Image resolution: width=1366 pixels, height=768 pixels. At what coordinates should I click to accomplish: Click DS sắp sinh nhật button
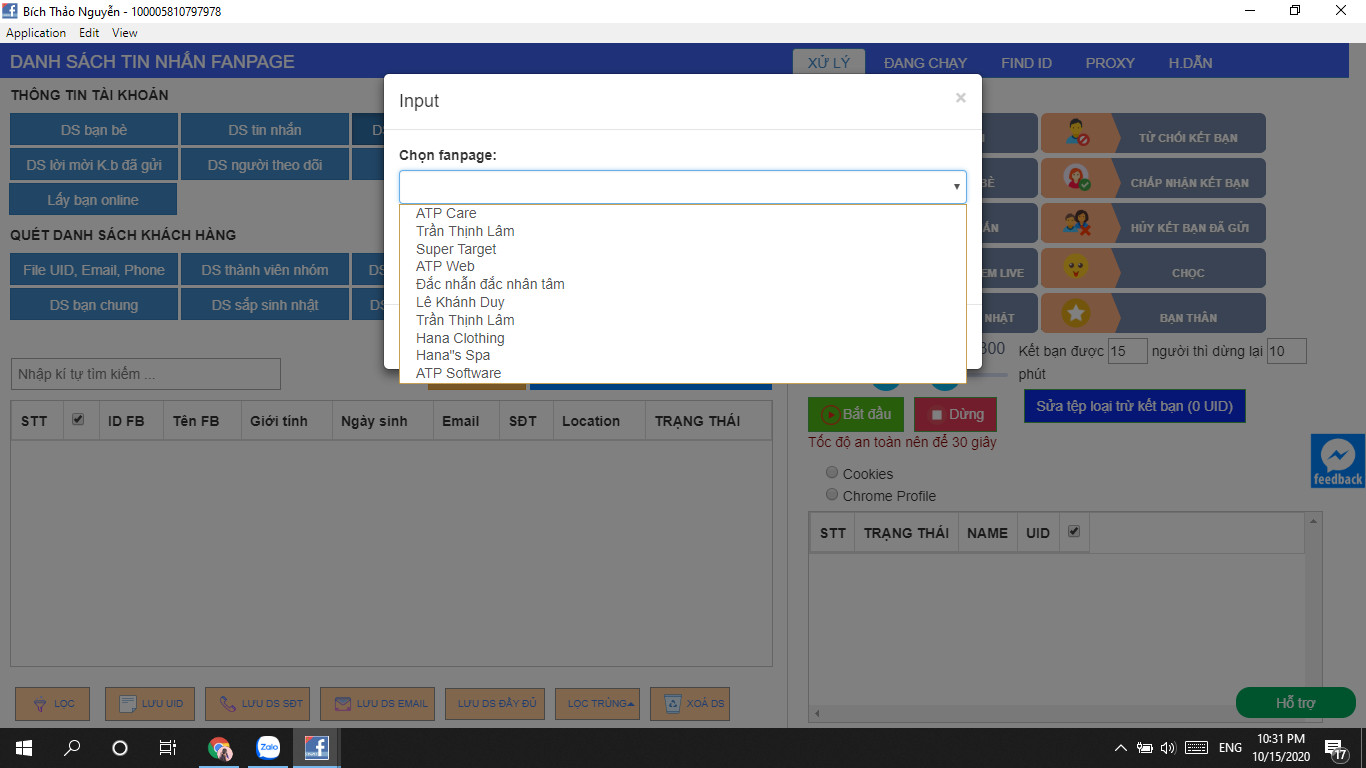[265, 305]
